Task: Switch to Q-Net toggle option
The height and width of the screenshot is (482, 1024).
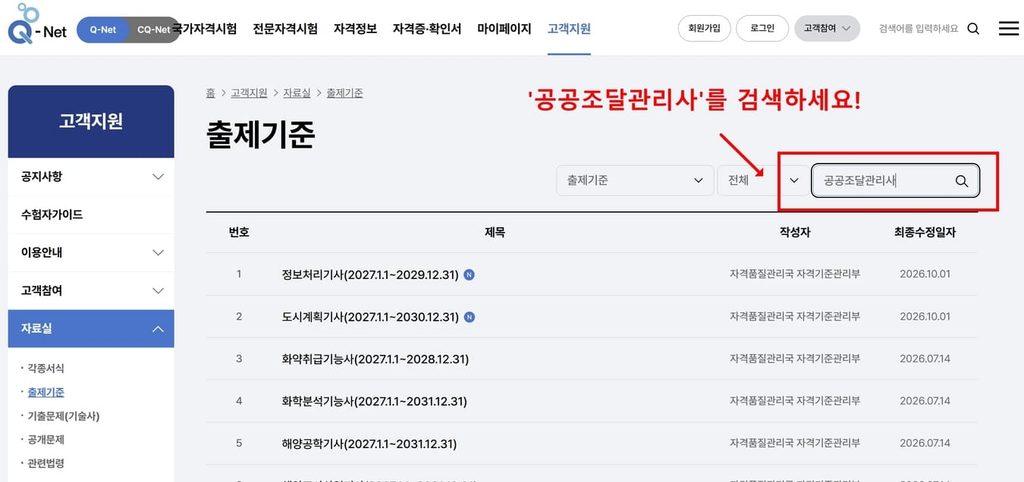Action: pos(103,30)
